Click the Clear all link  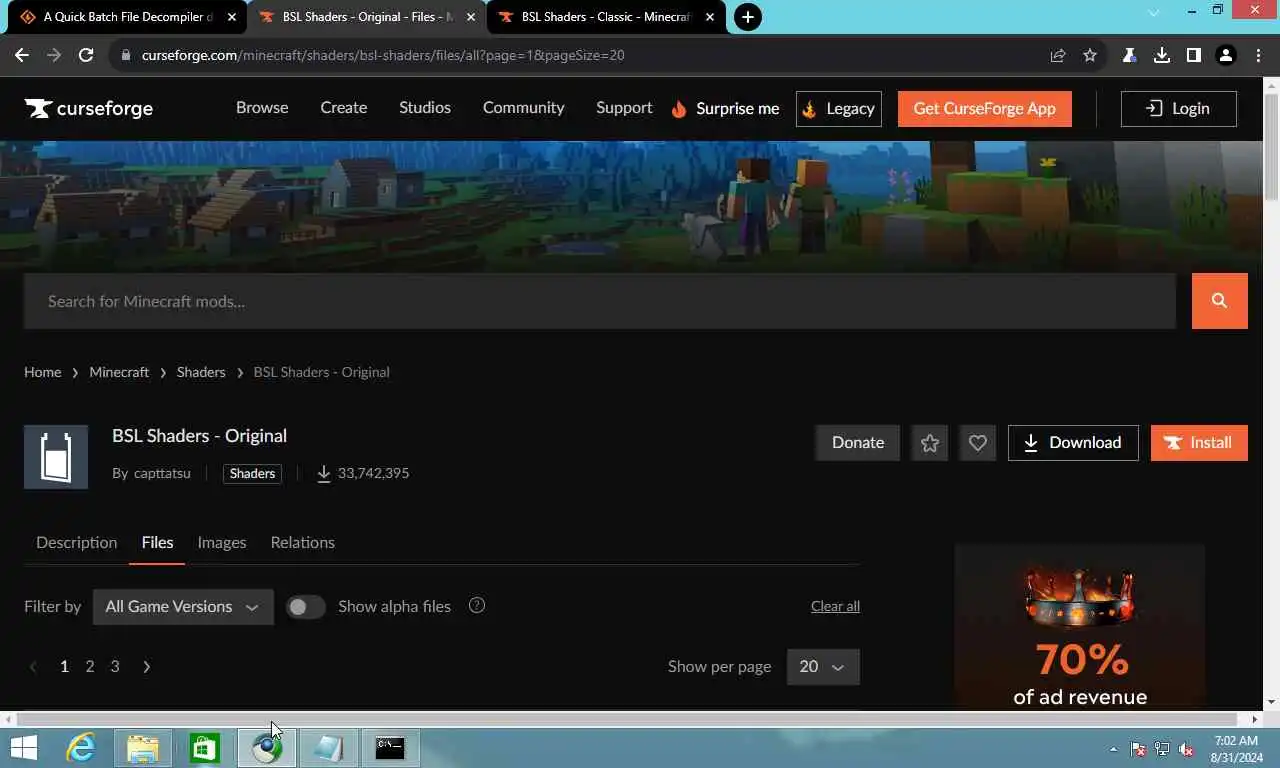point(835,606)
